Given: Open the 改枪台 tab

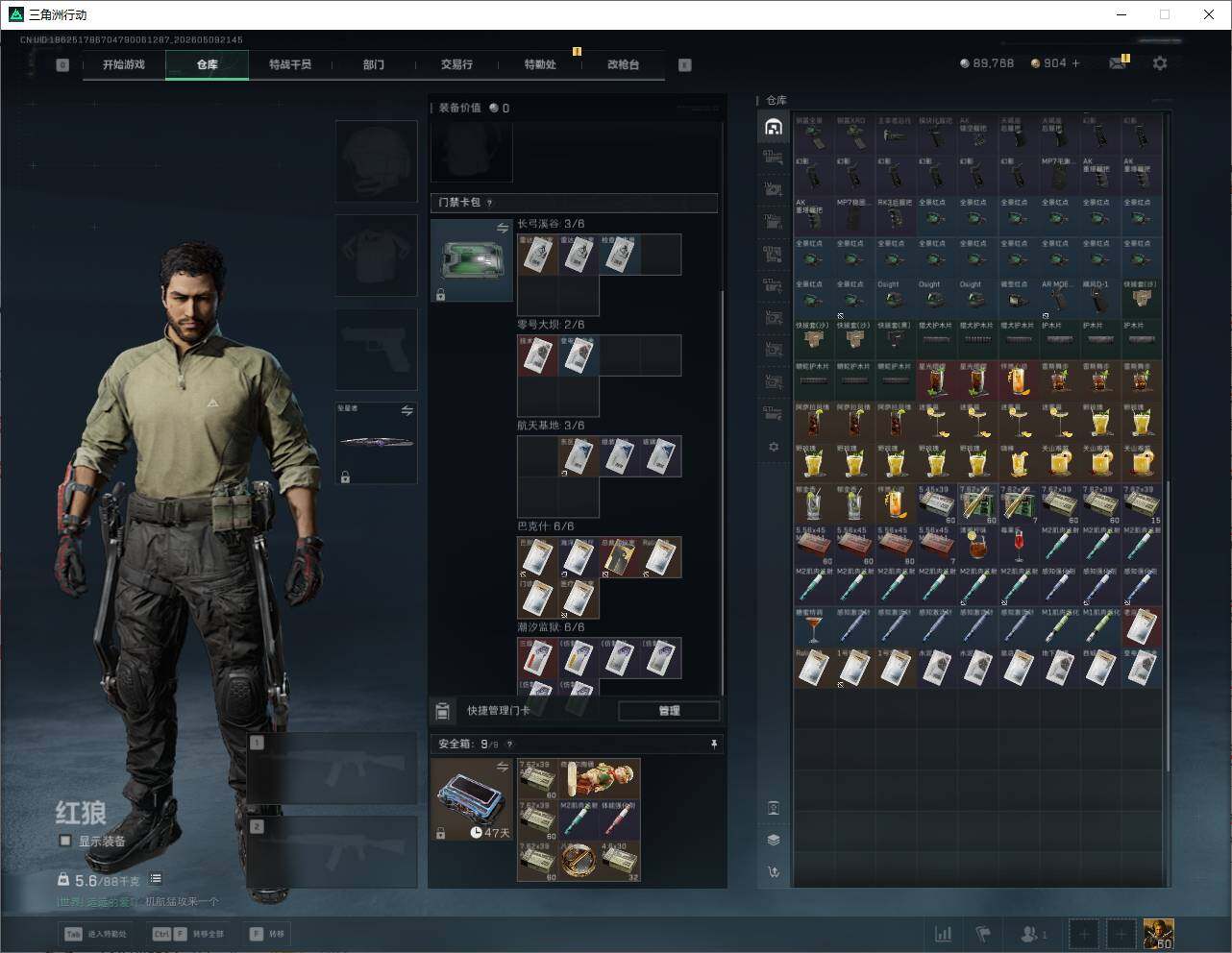Looking at the screenshot, I should [623, 64].
